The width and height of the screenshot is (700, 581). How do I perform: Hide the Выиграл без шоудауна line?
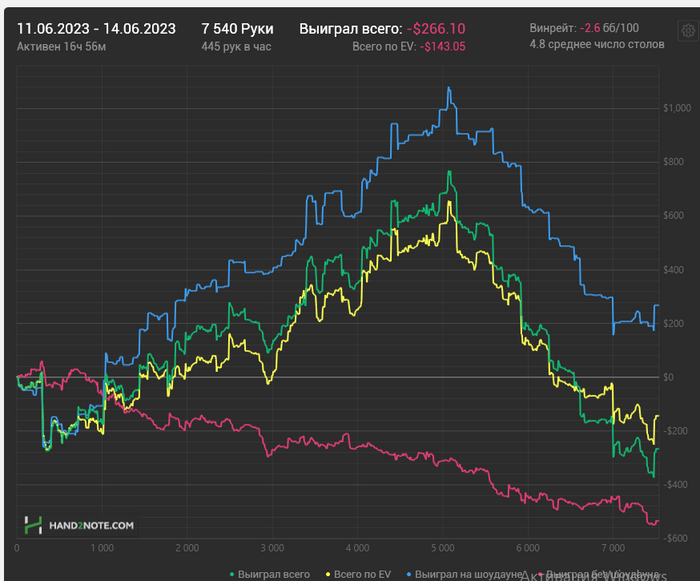click(x=602, y=575)
